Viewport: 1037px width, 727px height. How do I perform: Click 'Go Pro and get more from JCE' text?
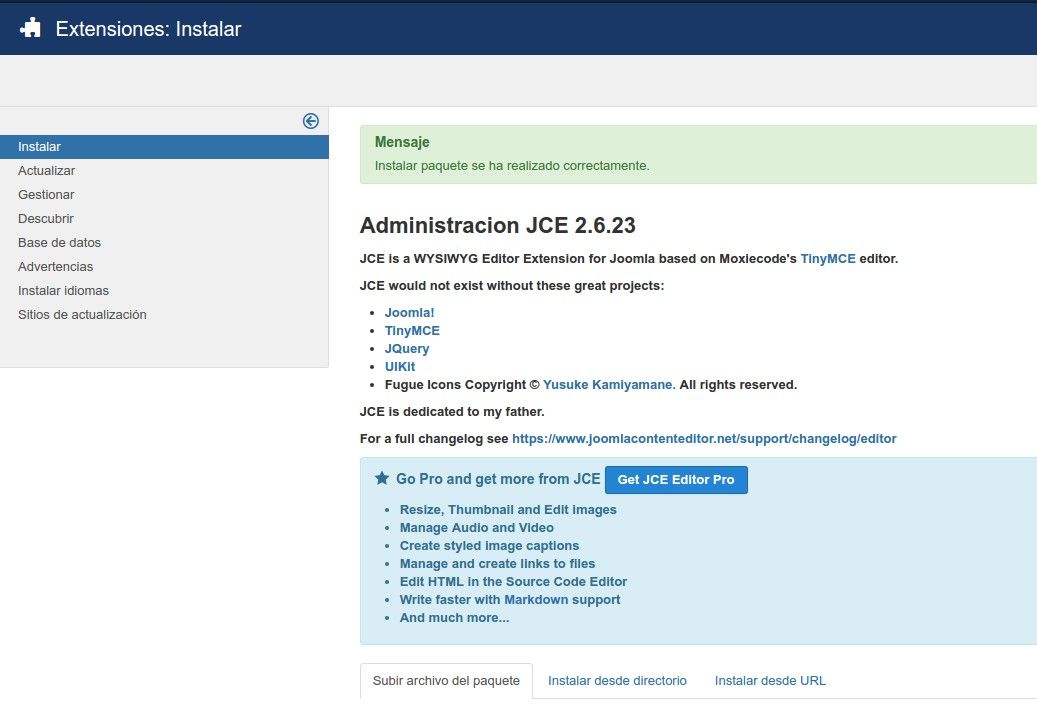point(498,479)
